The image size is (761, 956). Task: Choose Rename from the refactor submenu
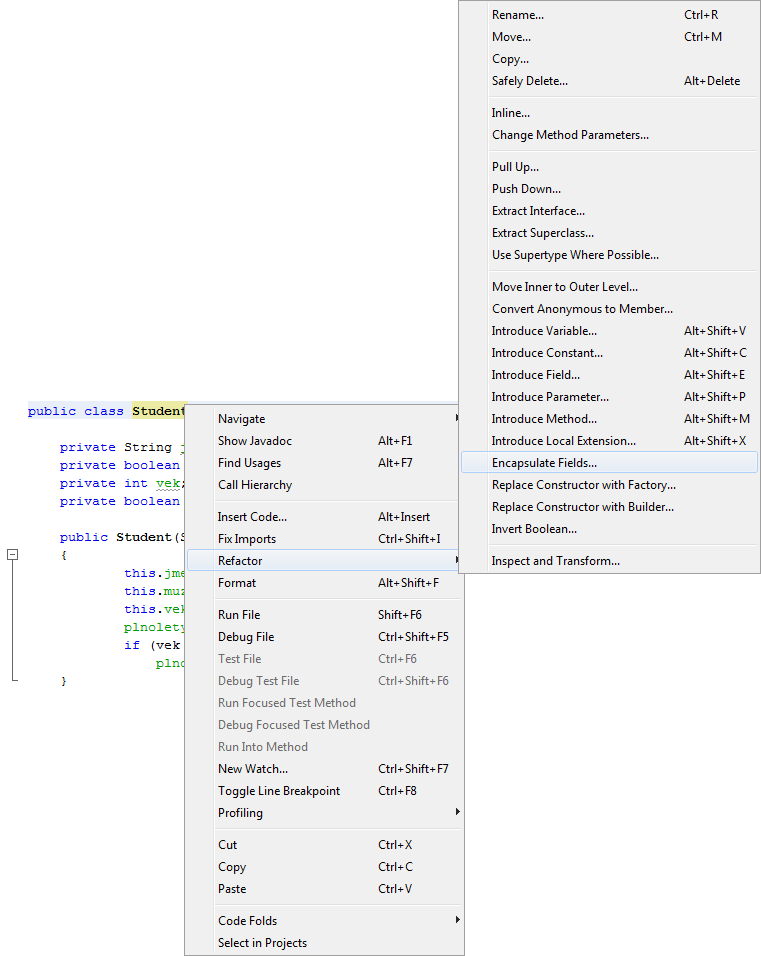pyautogui.click(x=518, y=15)
